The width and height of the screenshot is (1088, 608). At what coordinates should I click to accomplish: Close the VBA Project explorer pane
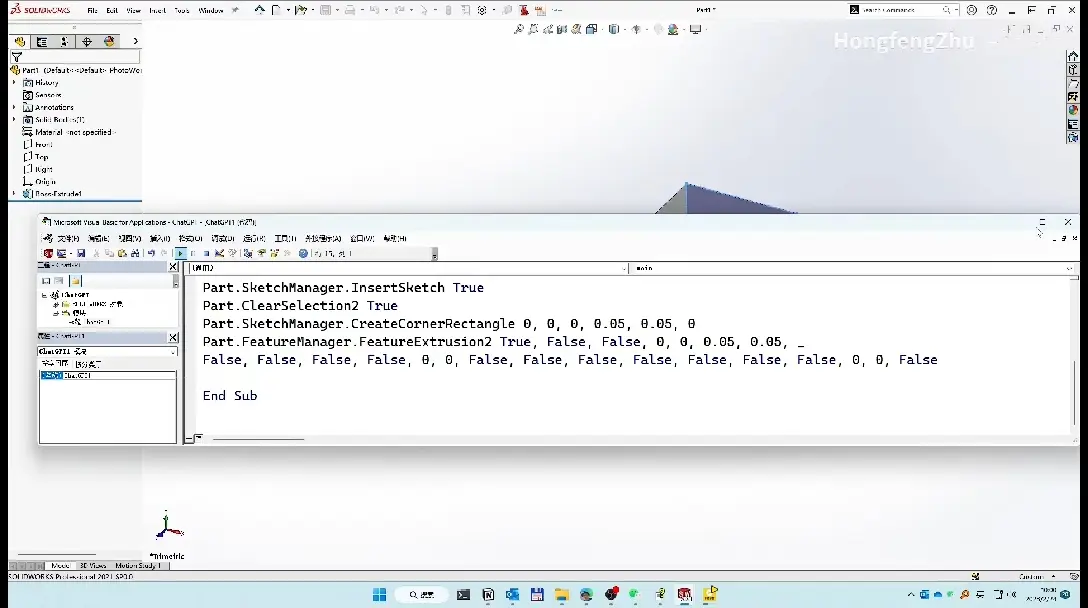[173, 267]
